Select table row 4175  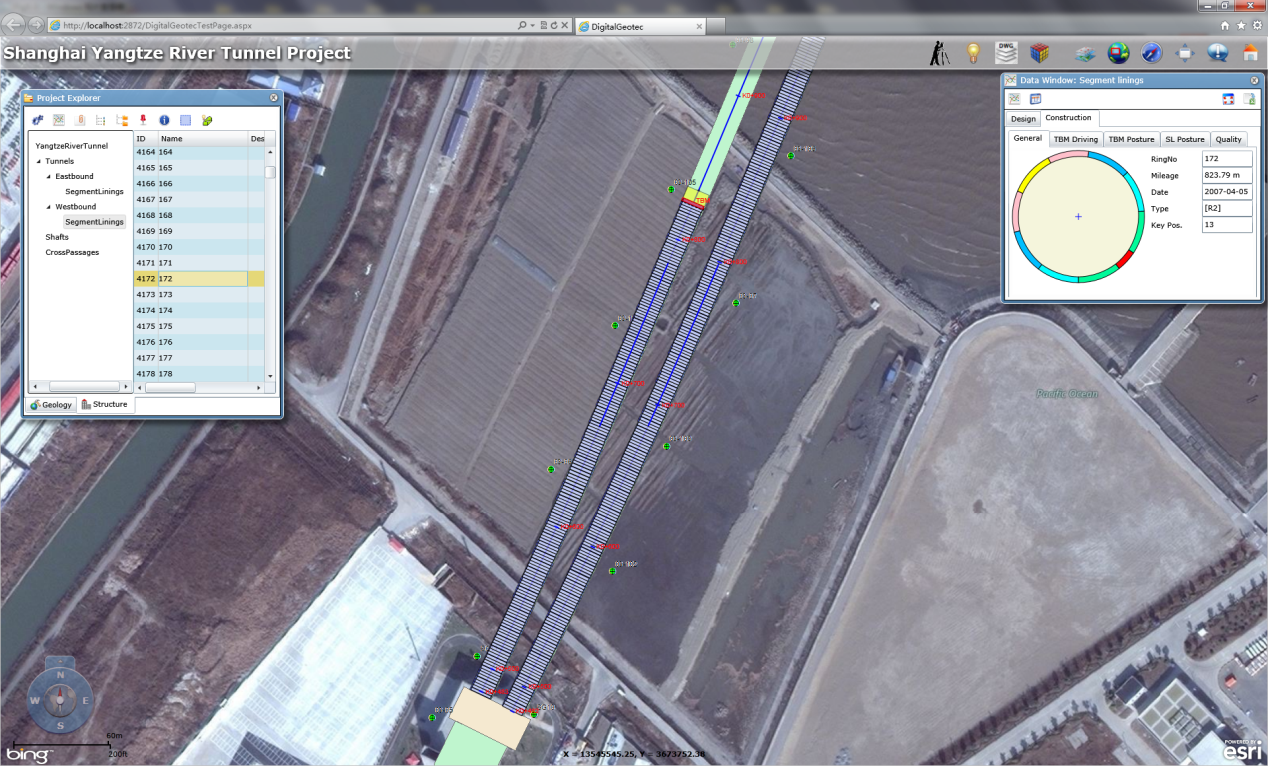(199, 326)
